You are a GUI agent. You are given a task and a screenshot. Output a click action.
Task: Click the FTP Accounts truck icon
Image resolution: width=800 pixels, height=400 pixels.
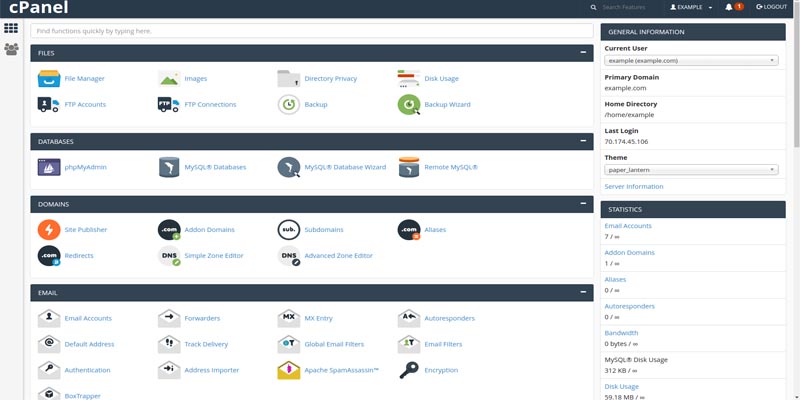coord(48,105)
